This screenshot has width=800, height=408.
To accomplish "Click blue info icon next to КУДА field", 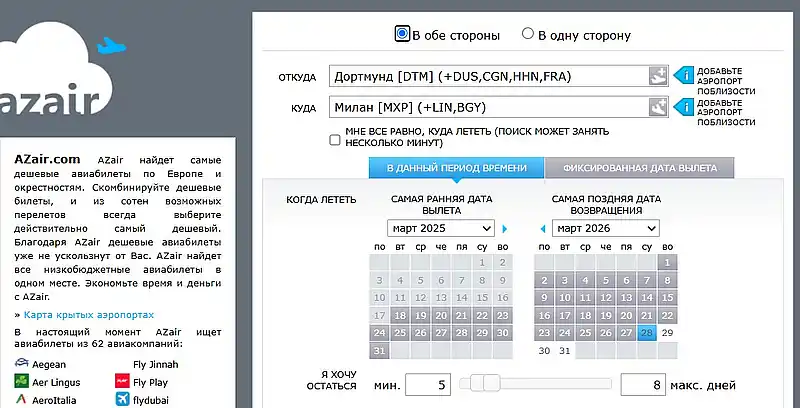I will coord(684,107).
